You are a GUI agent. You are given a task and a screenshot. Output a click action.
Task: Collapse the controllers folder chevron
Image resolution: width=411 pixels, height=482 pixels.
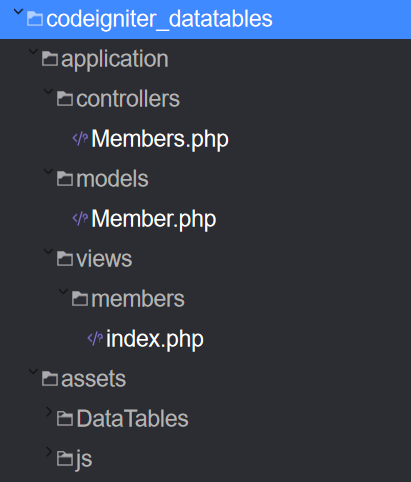[48, 91]
